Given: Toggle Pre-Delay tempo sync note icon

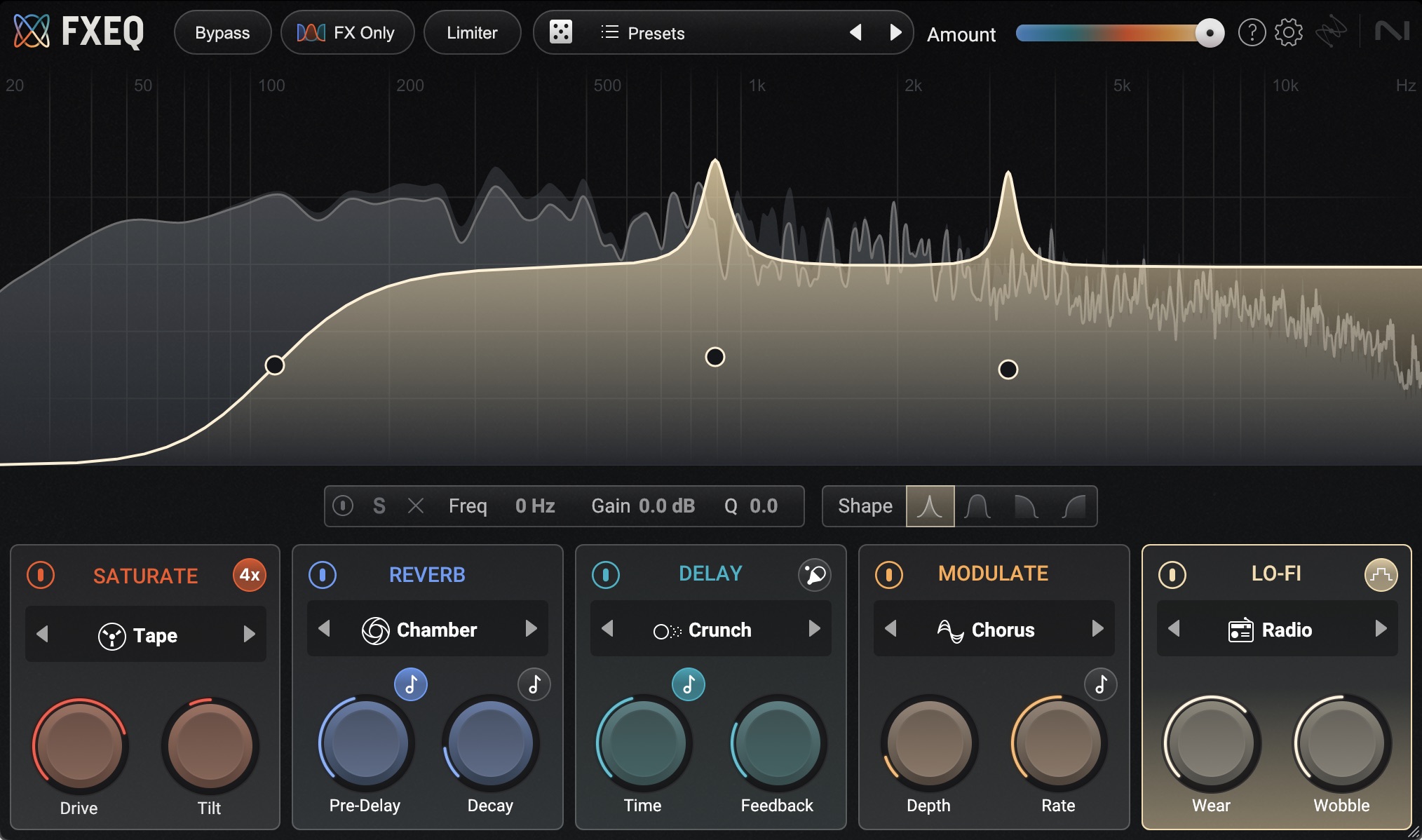Looking at the screenshot, I should click(x=411, y=684).
